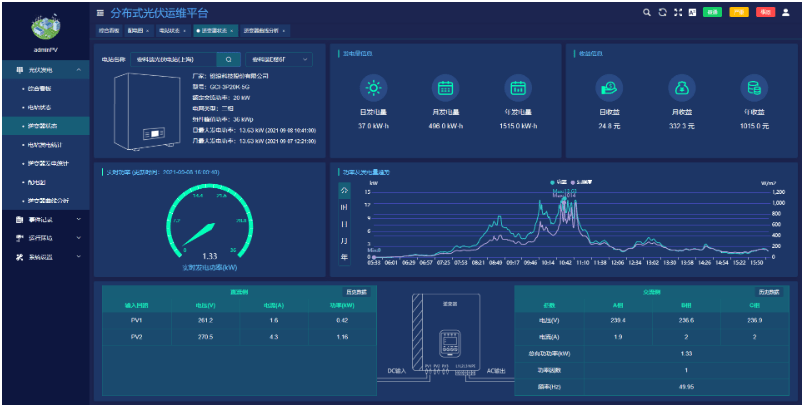Switch to the 综合看板 tab
This screenshot has width=804, height=406.
pyautogui.click(x=108, y=32)
